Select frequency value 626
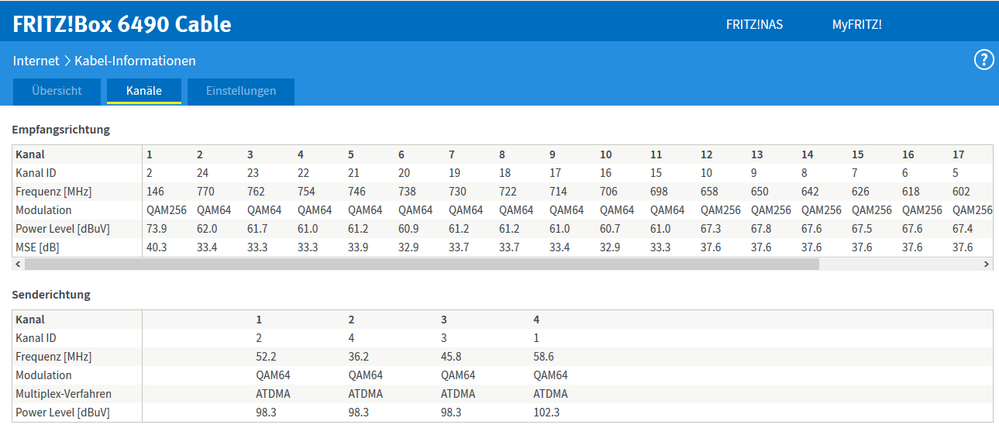 (860, 191)
